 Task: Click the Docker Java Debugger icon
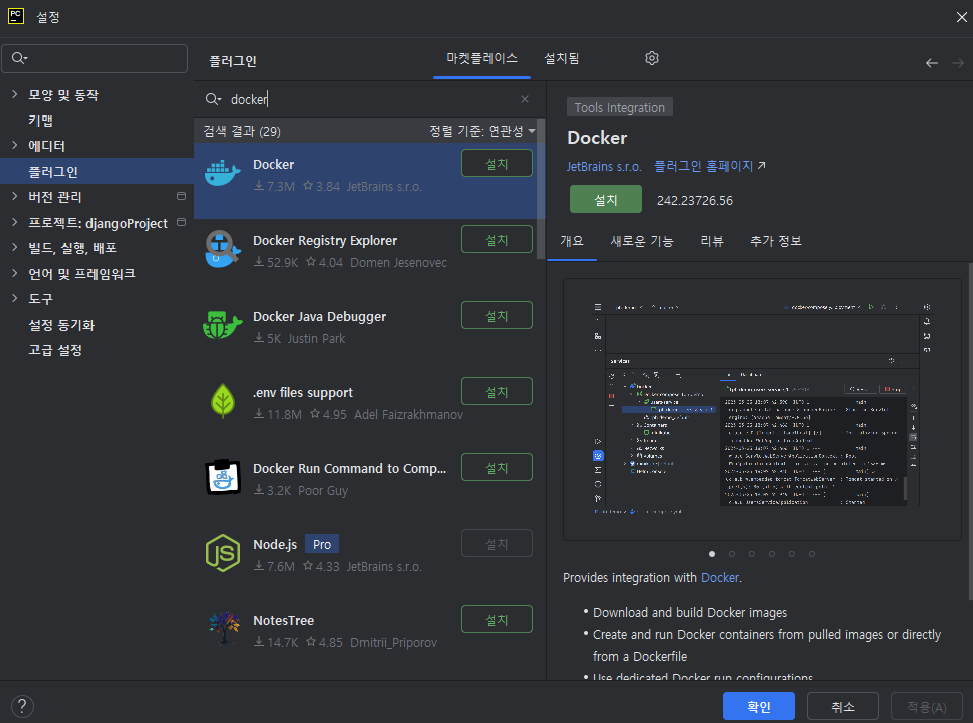click(x=223, y=325)
